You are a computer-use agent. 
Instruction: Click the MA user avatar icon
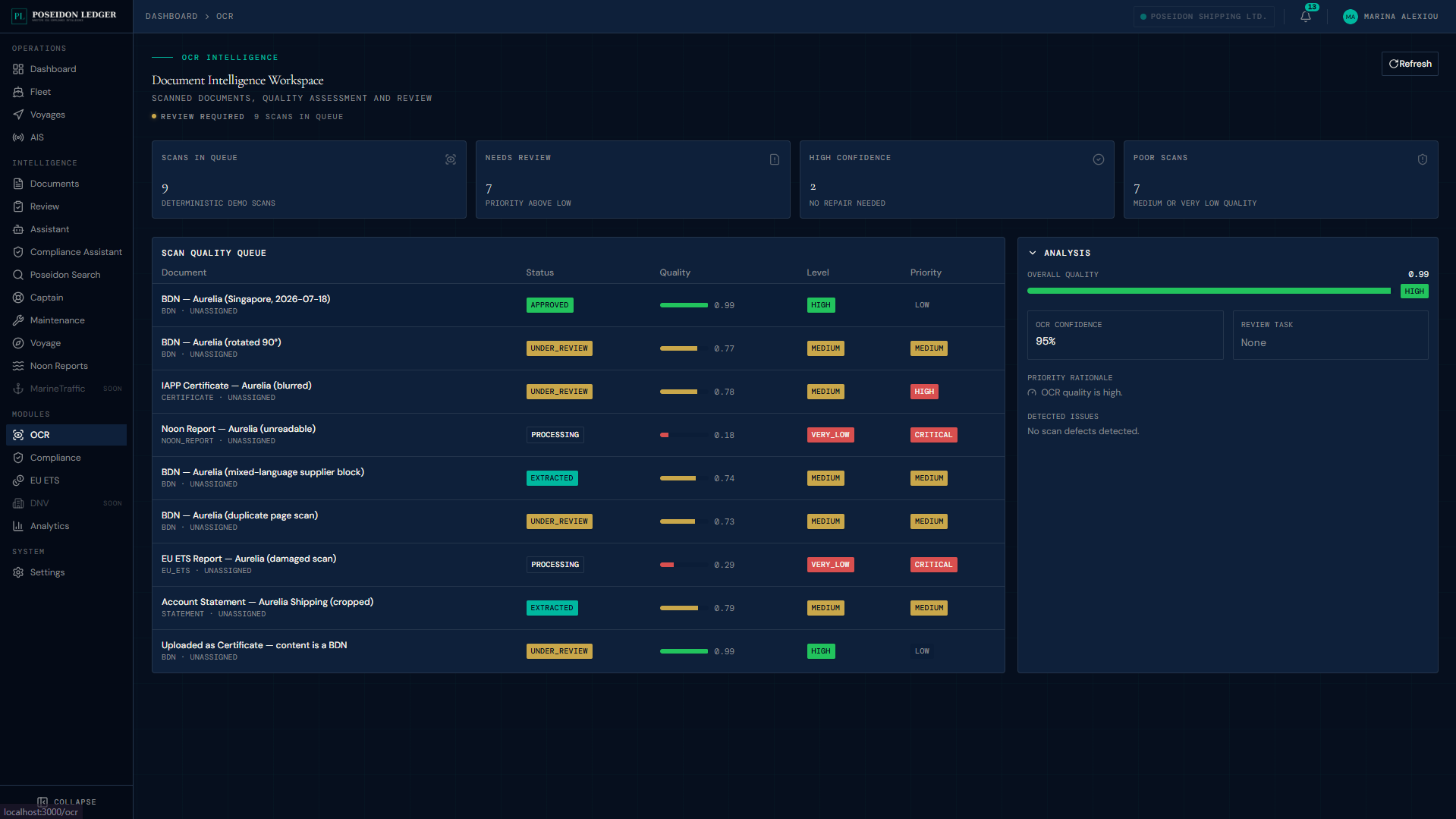1350,17
